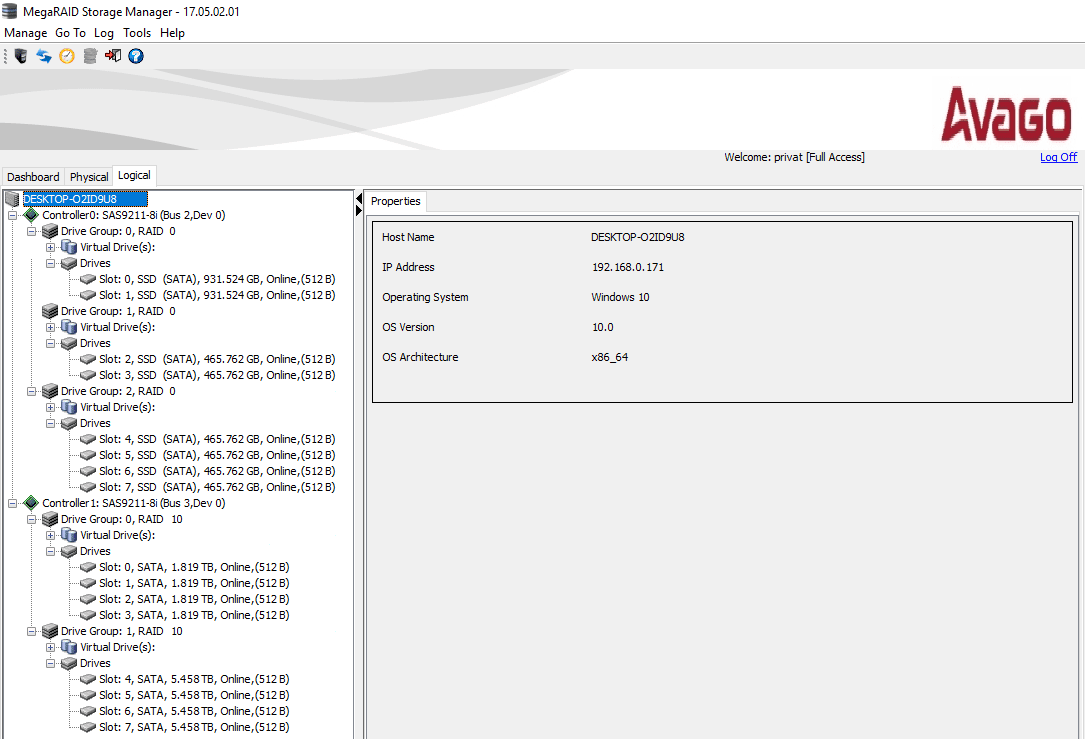Select the Properties tab

pyautogui.click(x=396, y=201)
